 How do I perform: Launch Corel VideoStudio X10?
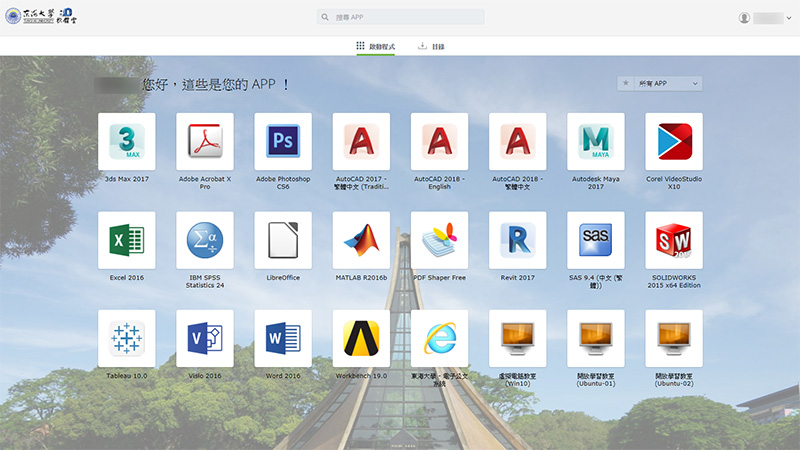[674, 142]
